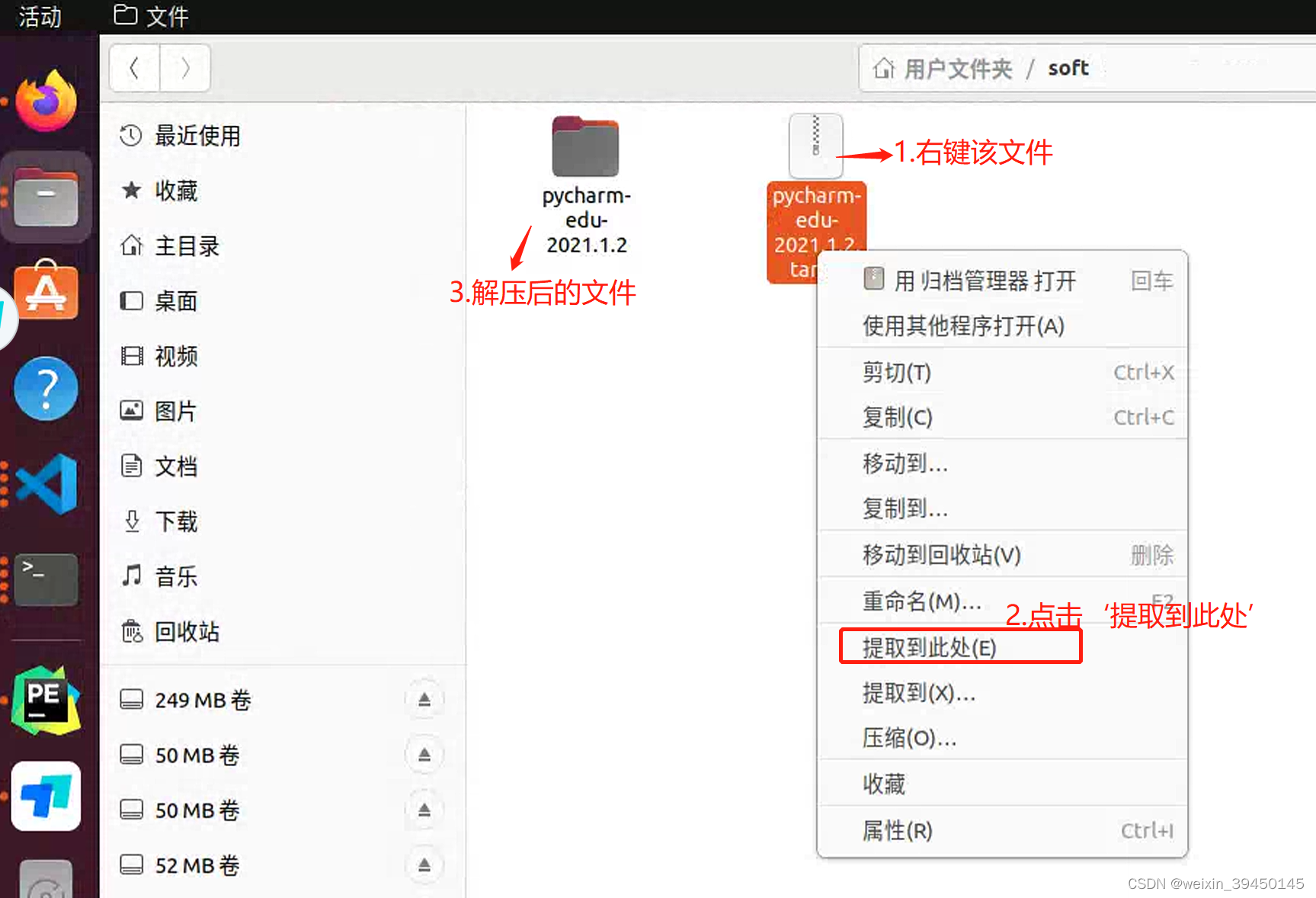Open 视频 in the sidebar
Viewport: 1316px width, 898px height.
(283, 356)
